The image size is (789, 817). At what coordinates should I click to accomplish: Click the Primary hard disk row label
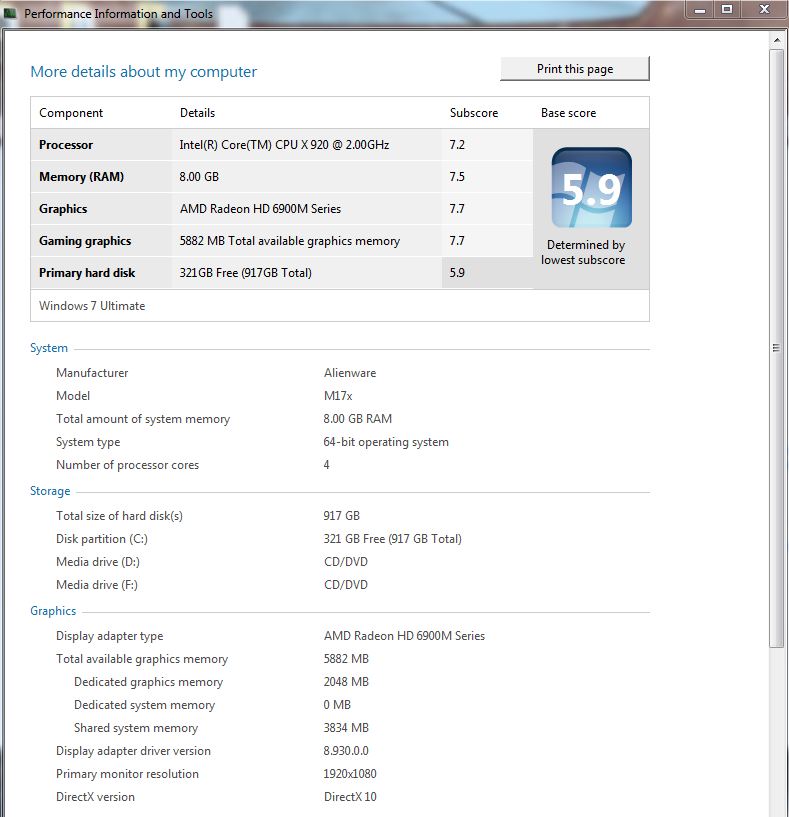click(x=87, y=273)
